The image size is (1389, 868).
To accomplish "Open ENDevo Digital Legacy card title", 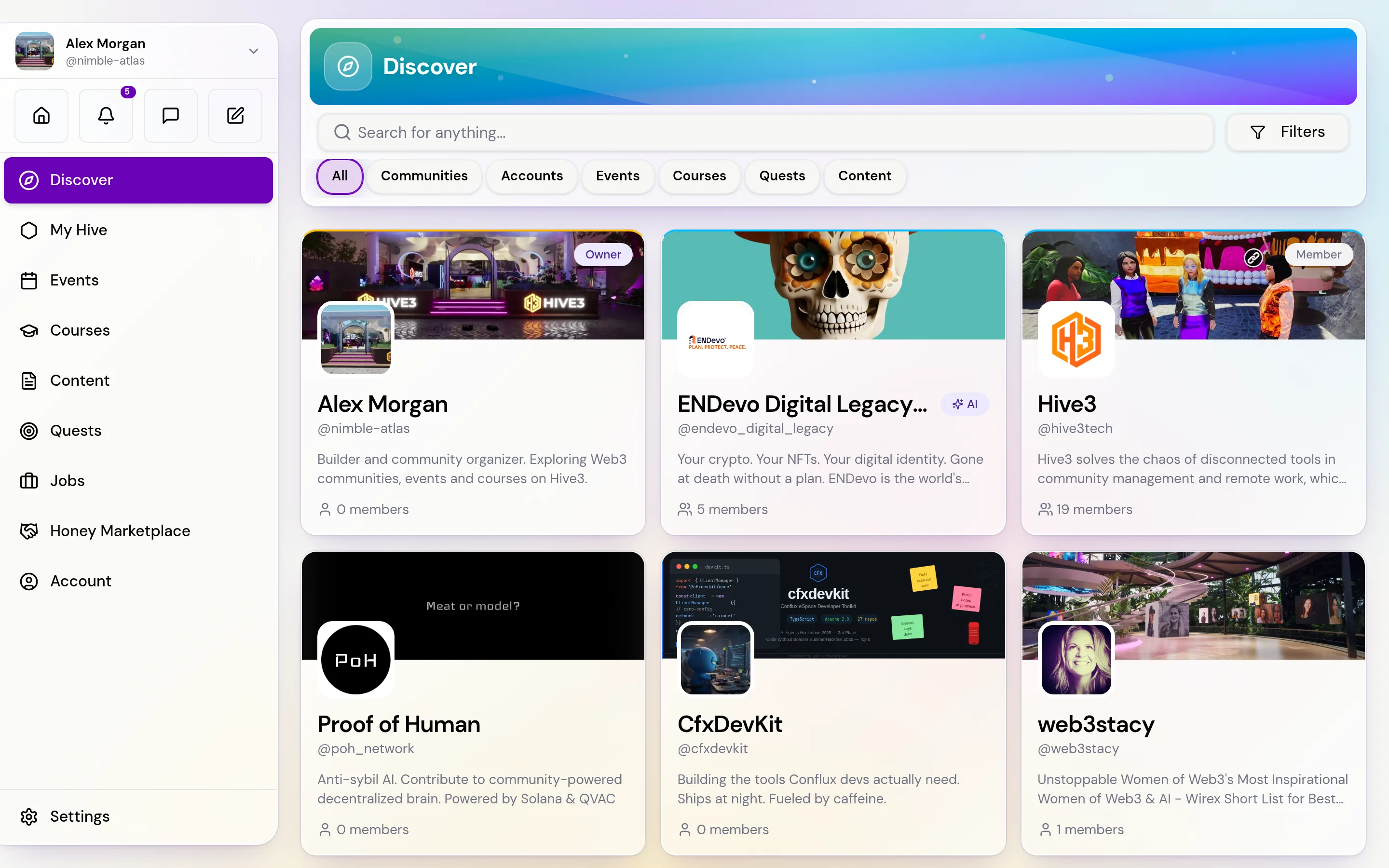I will [x=803, y=404].
